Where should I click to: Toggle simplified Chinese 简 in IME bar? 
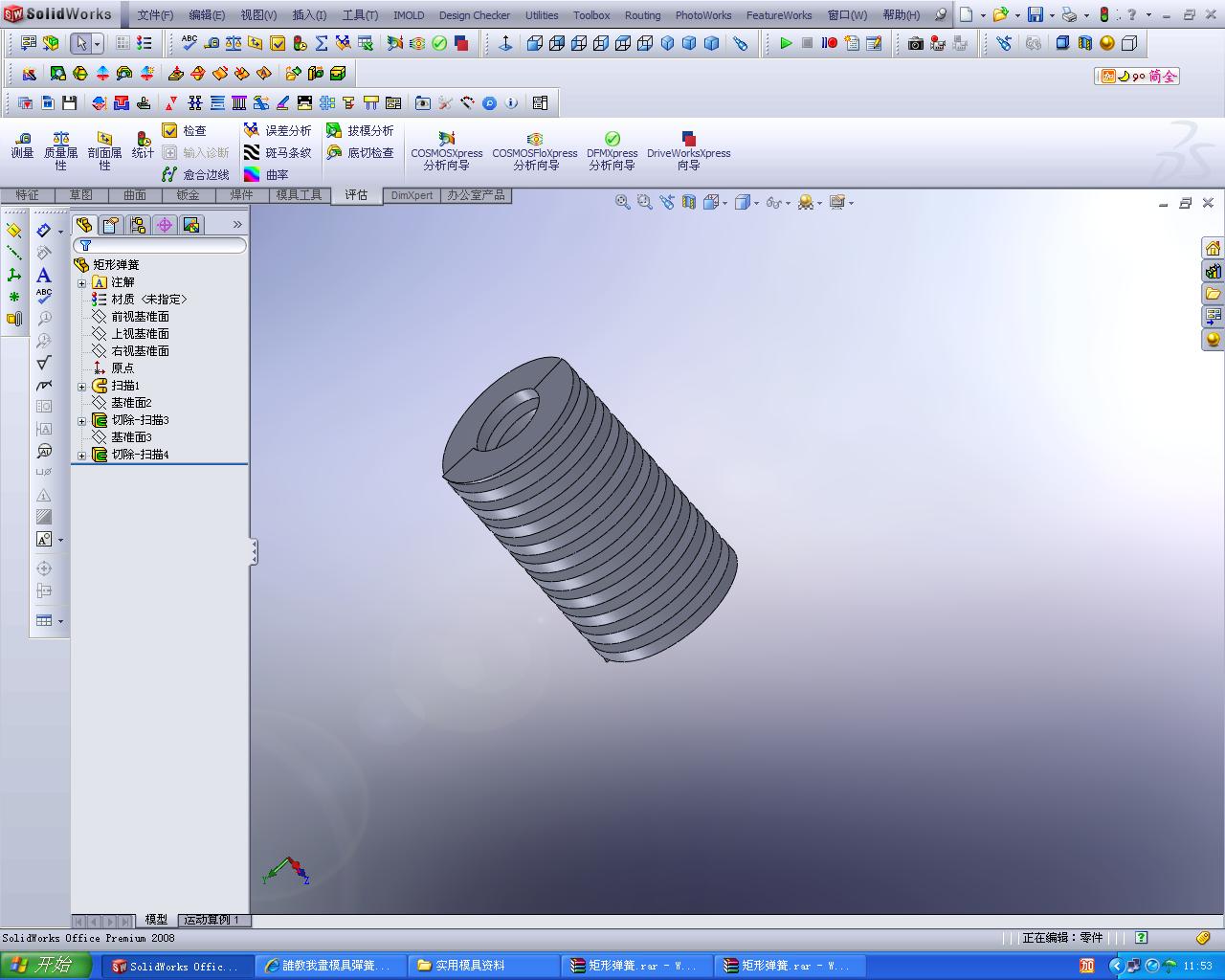pyautogui.click(x=1155, y=77)
